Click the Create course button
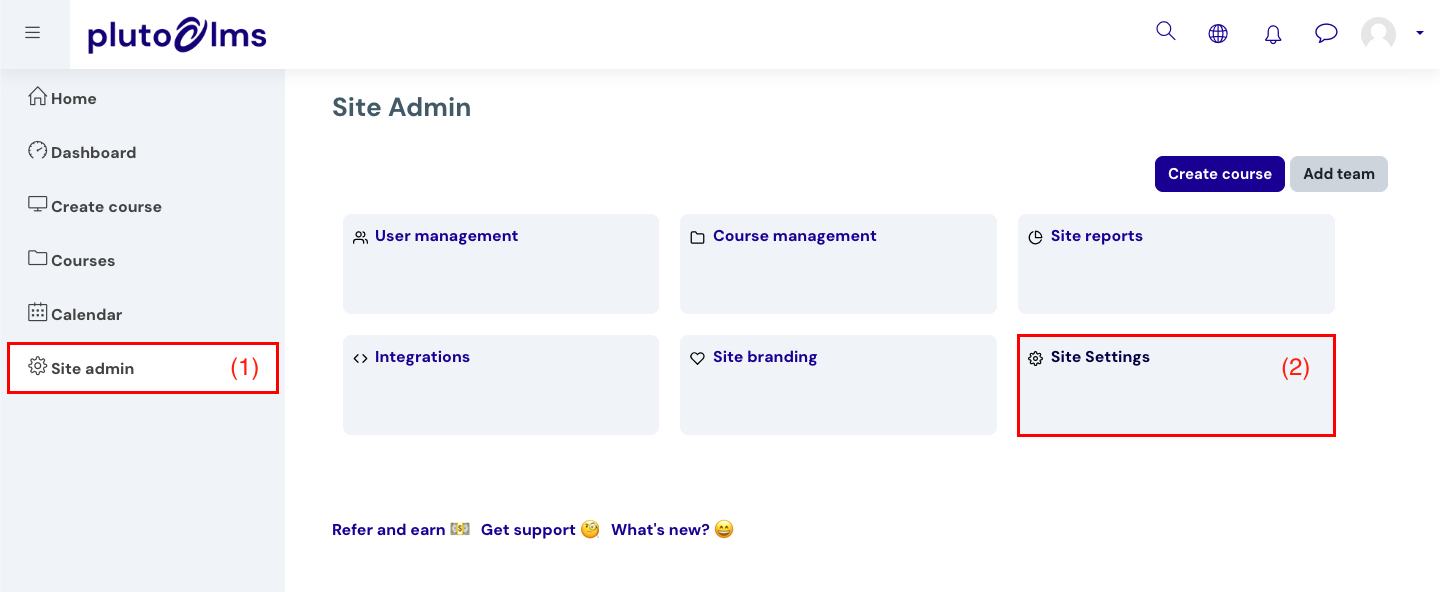Image resolution: width=1440 pixels, height=592 pixels. (1220, 174)
